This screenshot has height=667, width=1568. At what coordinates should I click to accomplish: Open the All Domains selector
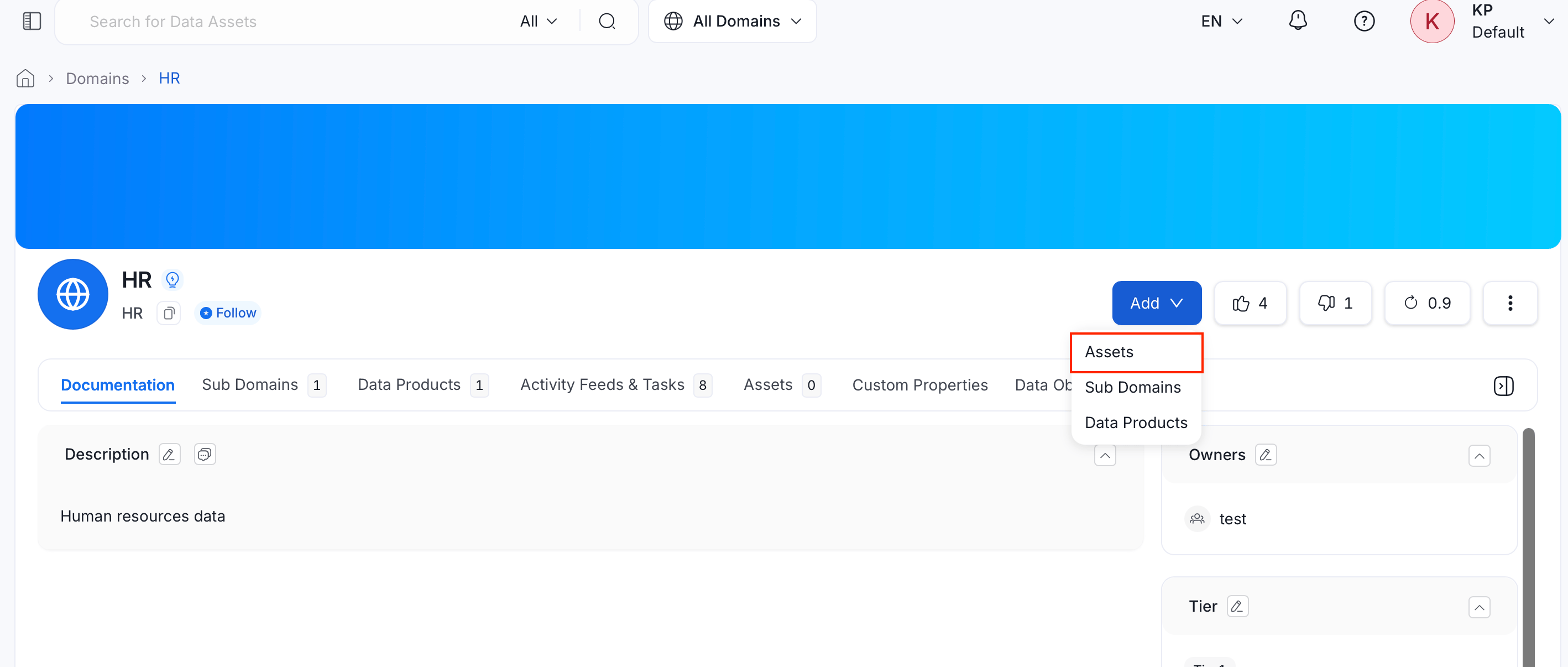(732, 22)
